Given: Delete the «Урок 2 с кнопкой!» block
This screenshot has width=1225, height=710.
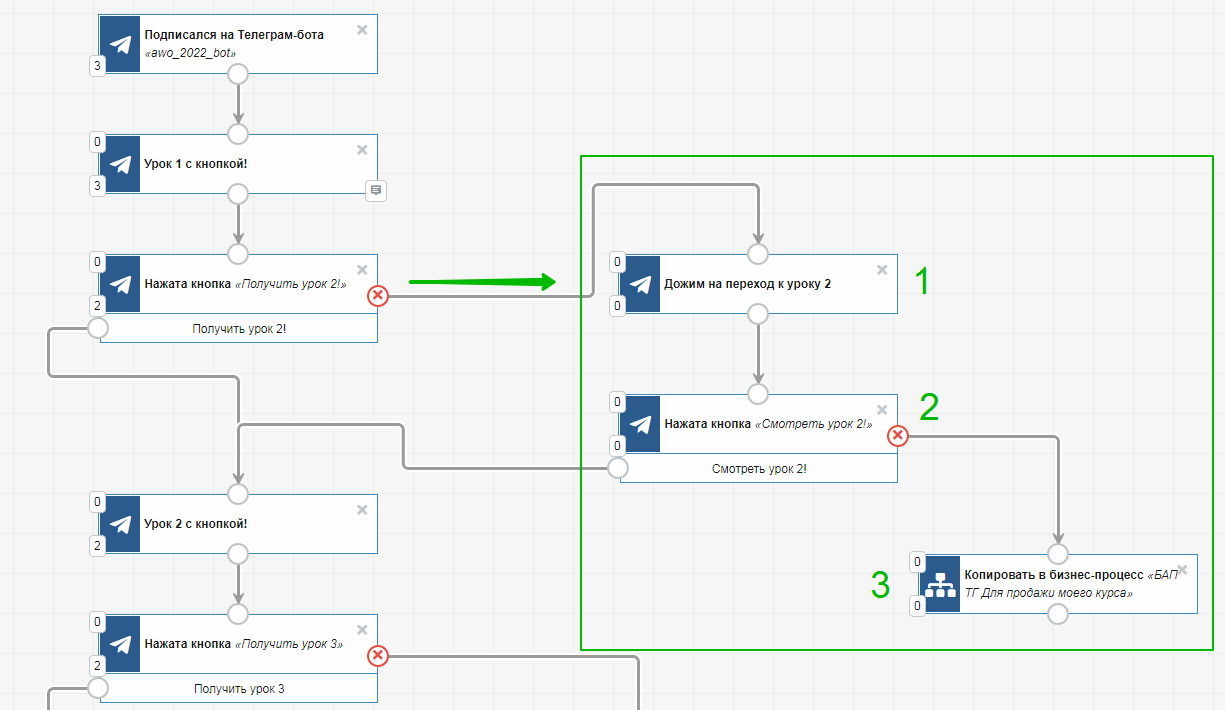Looking at the screenshot, I should point(362,510).
